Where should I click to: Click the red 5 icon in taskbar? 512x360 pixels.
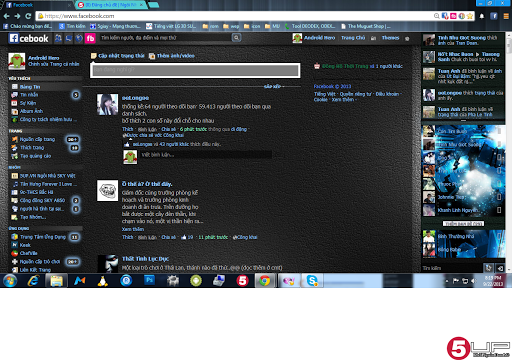[x=242, y=281]
